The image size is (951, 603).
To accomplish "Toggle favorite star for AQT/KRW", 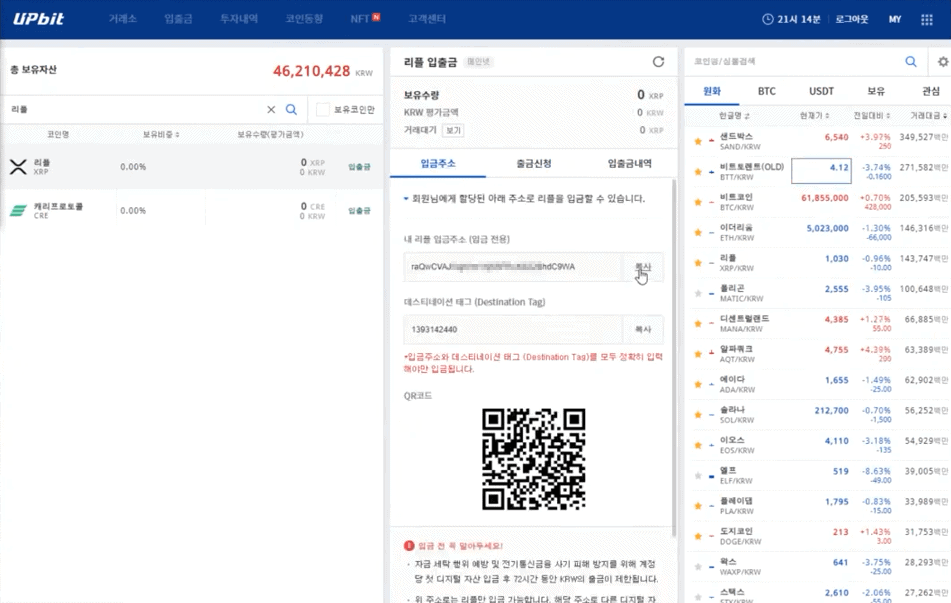I will pos(698,354).
